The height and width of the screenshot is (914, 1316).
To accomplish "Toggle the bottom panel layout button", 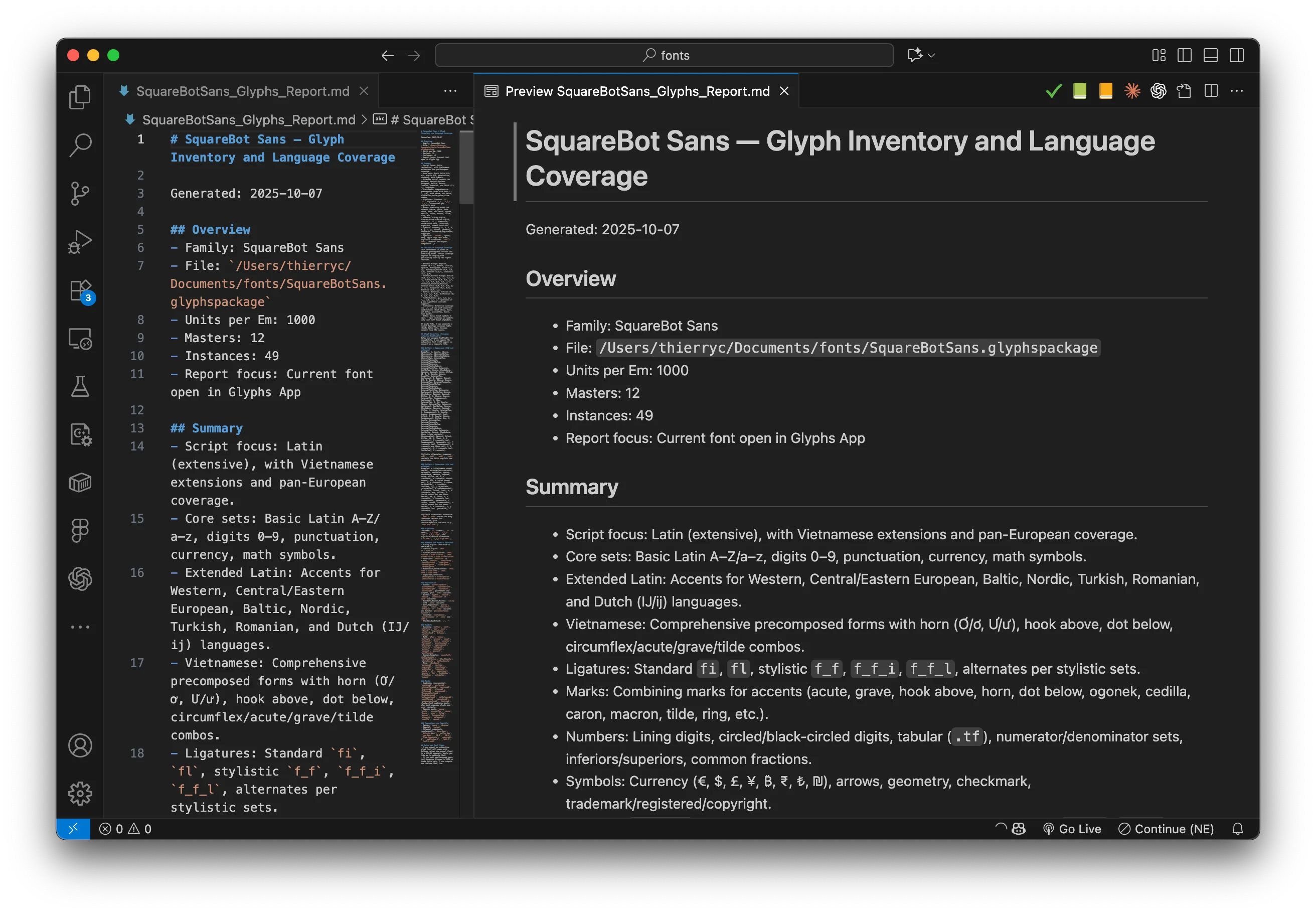I will click(x=1210, y=56).
